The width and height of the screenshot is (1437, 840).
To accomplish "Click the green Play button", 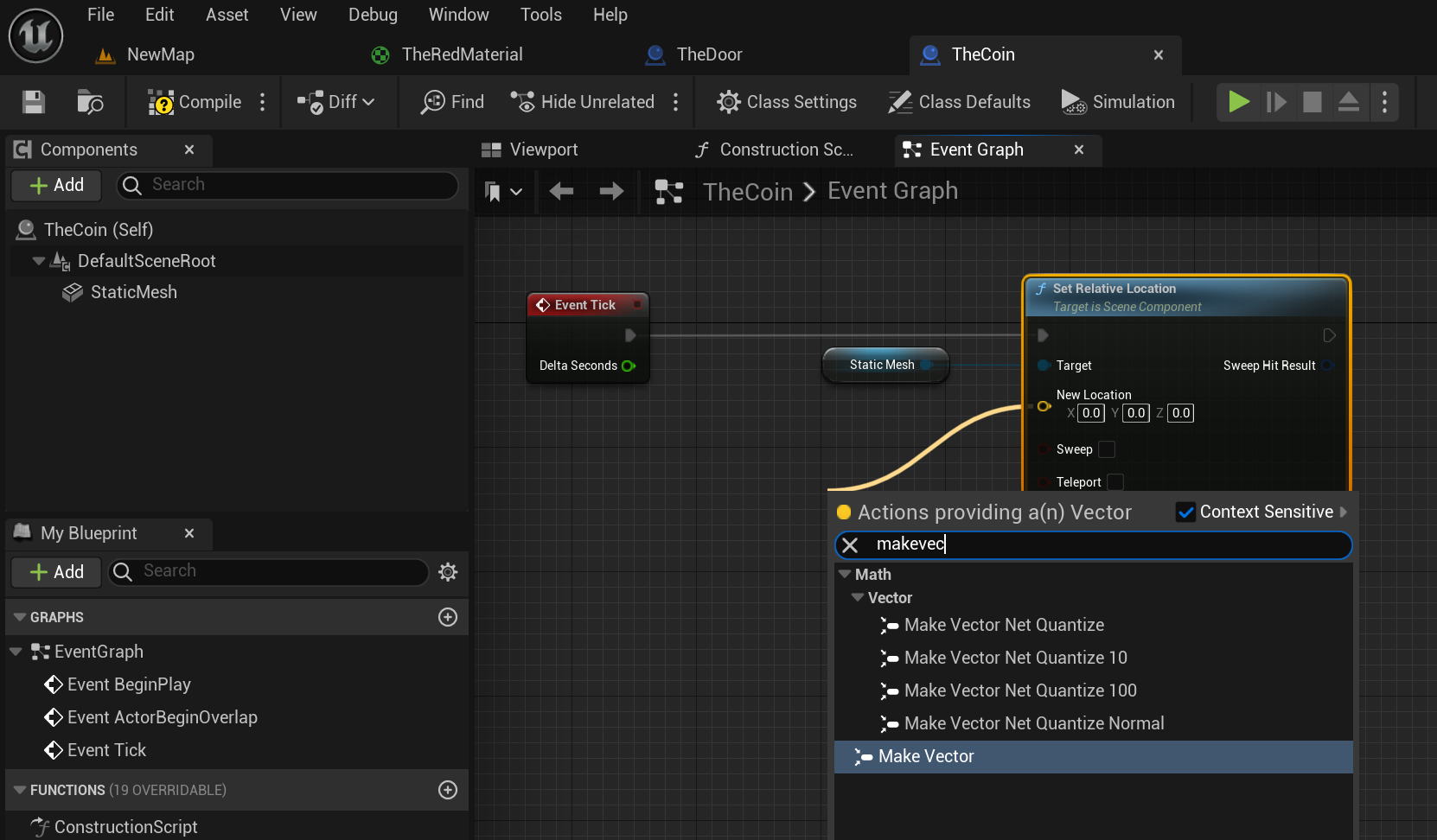I will (x=1239, y=102).
